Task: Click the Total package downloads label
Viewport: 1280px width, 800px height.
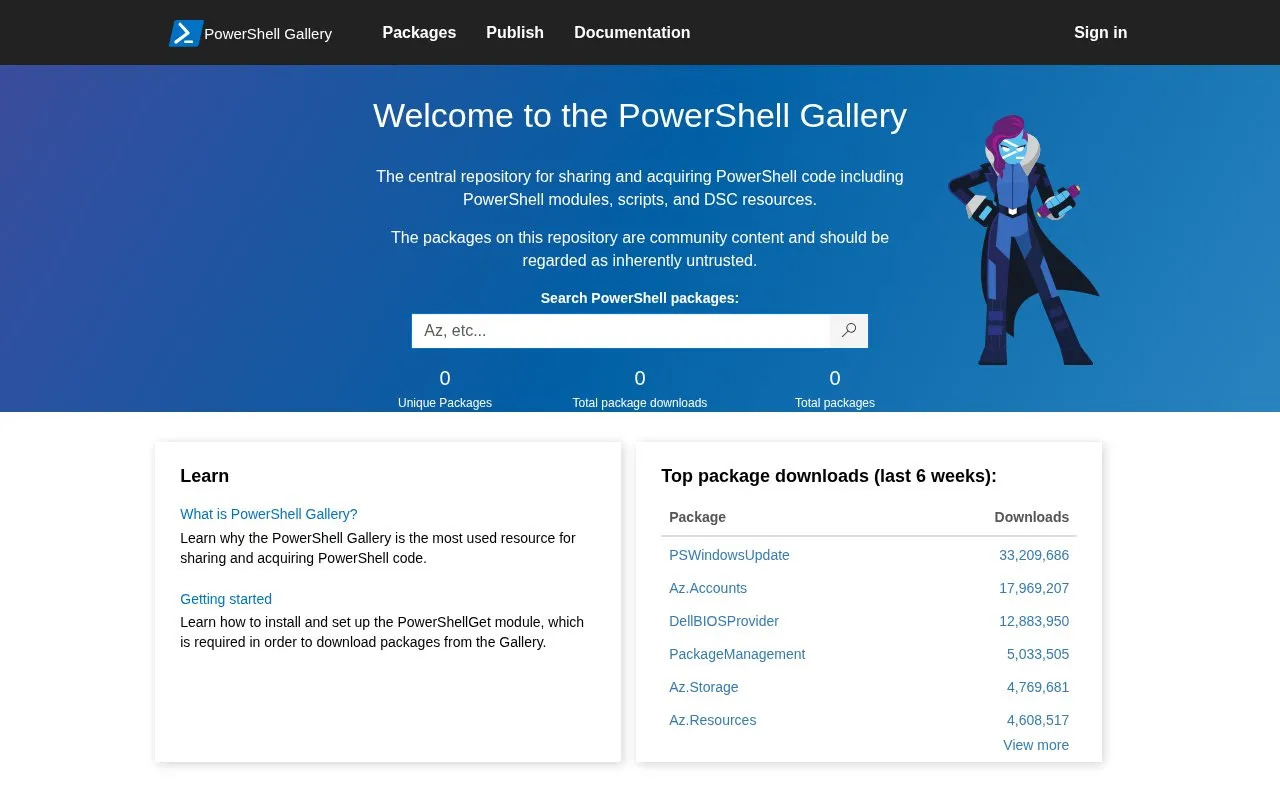Action: point(640,403)
